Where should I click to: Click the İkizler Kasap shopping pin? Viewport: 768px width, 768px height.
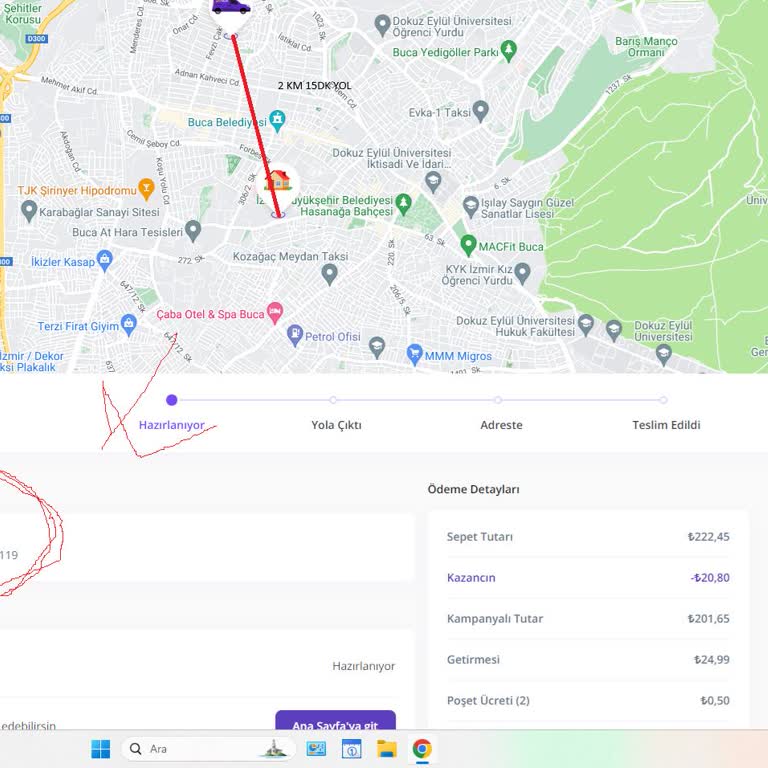click(105, 261)
